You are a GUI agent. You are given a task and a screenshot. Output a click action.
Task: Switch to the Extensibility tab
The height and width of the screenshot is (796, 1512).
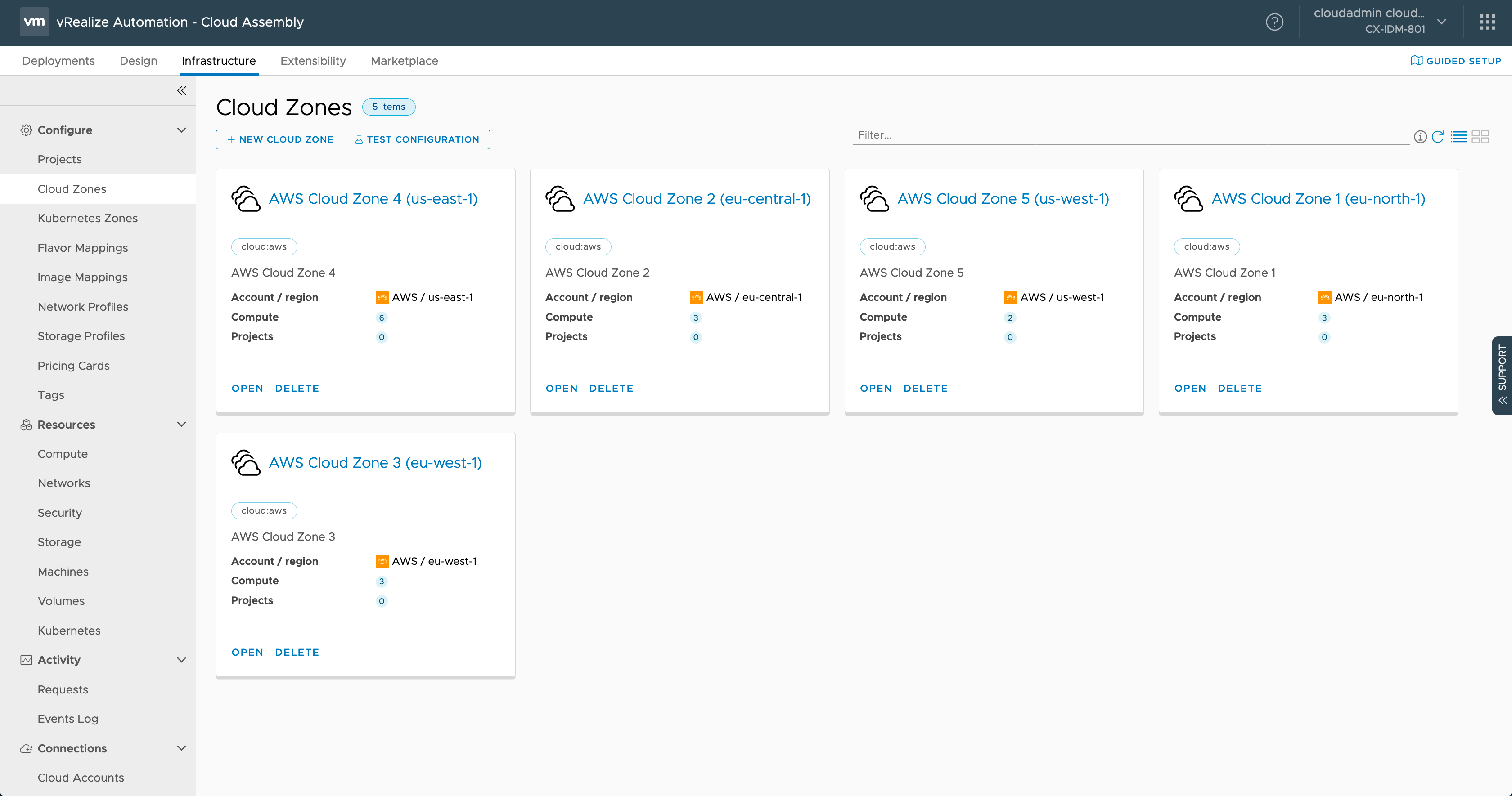point(313,61)
